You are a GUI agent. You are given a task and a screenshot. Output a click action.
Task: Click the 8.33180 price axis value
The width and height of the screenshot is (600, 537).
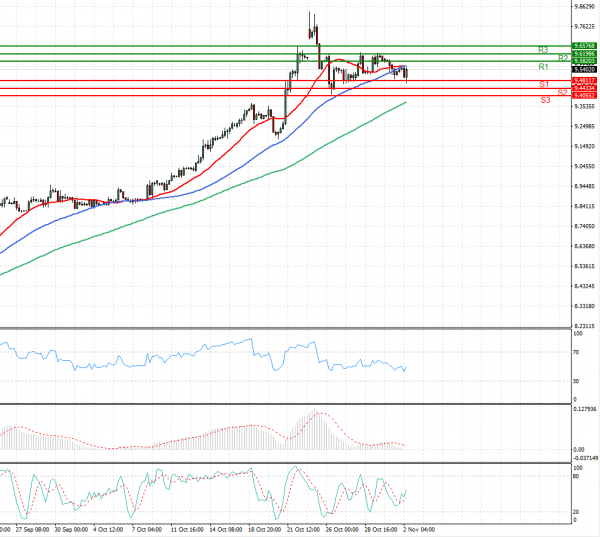[x=584, y=306]
